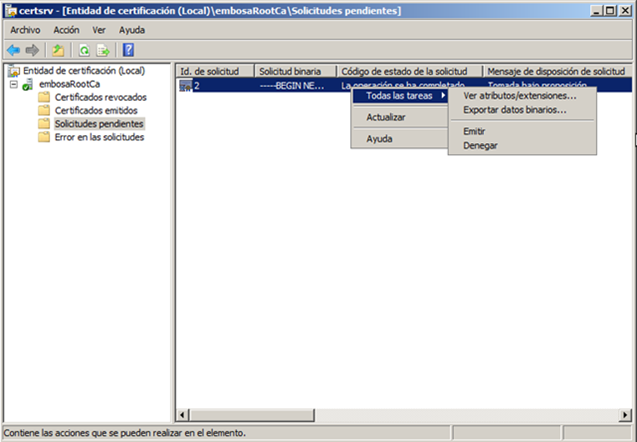Select the embosaRootCa server icon

point(28,85)
